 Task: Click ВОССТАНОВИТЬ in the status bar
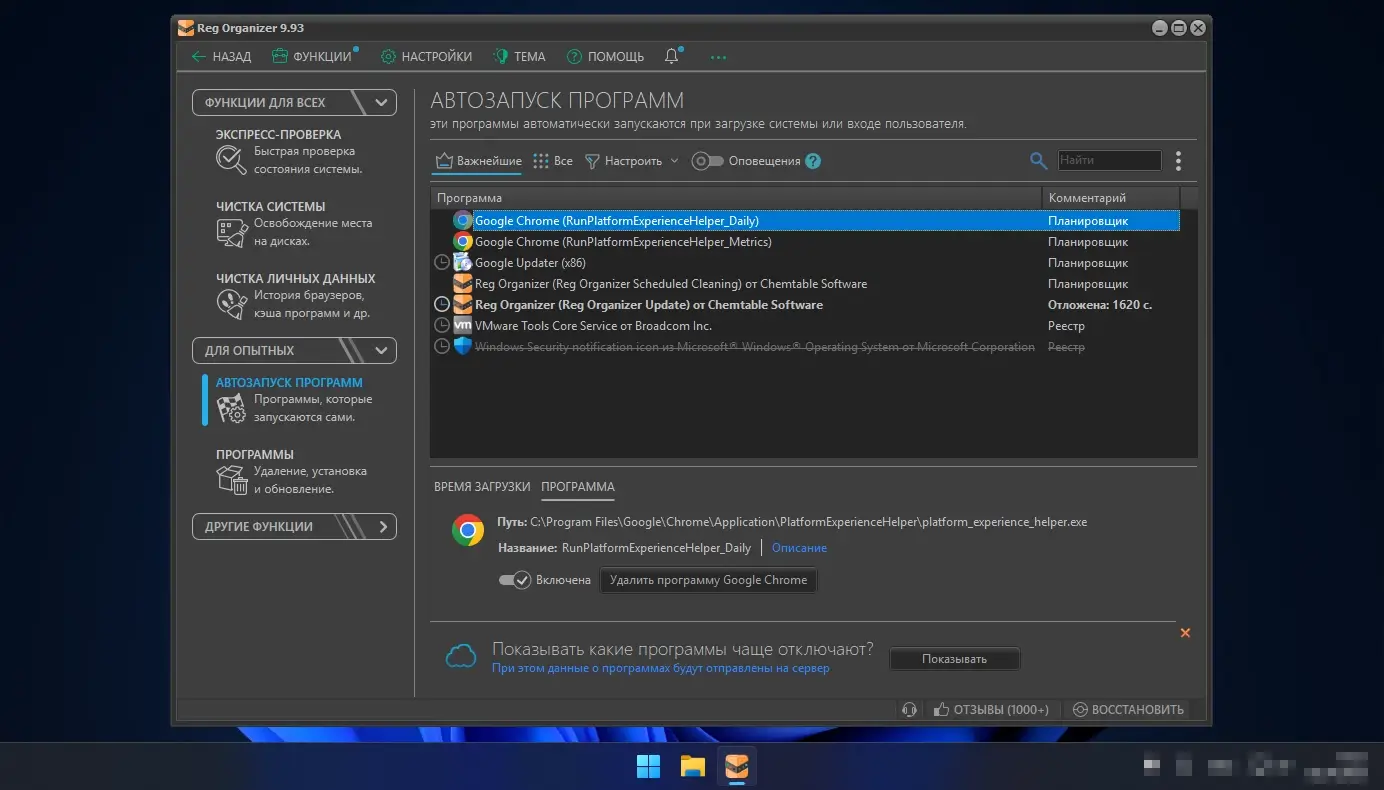tap(1128, 709)
